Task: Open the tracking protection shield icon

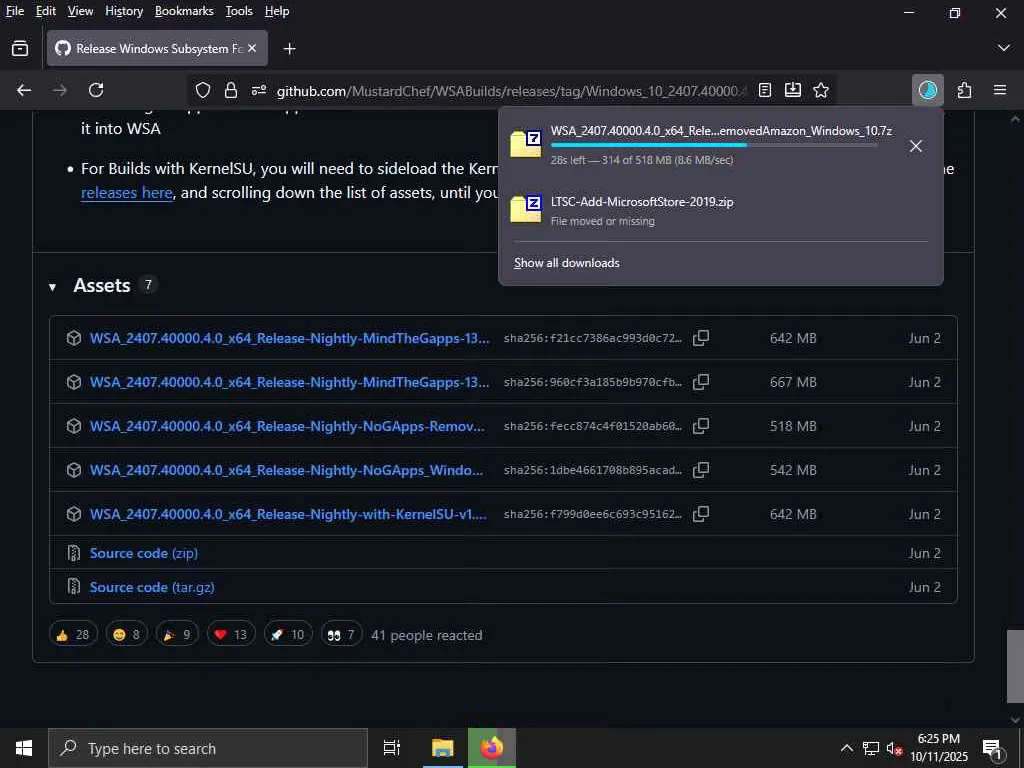Action: [203, 90]
